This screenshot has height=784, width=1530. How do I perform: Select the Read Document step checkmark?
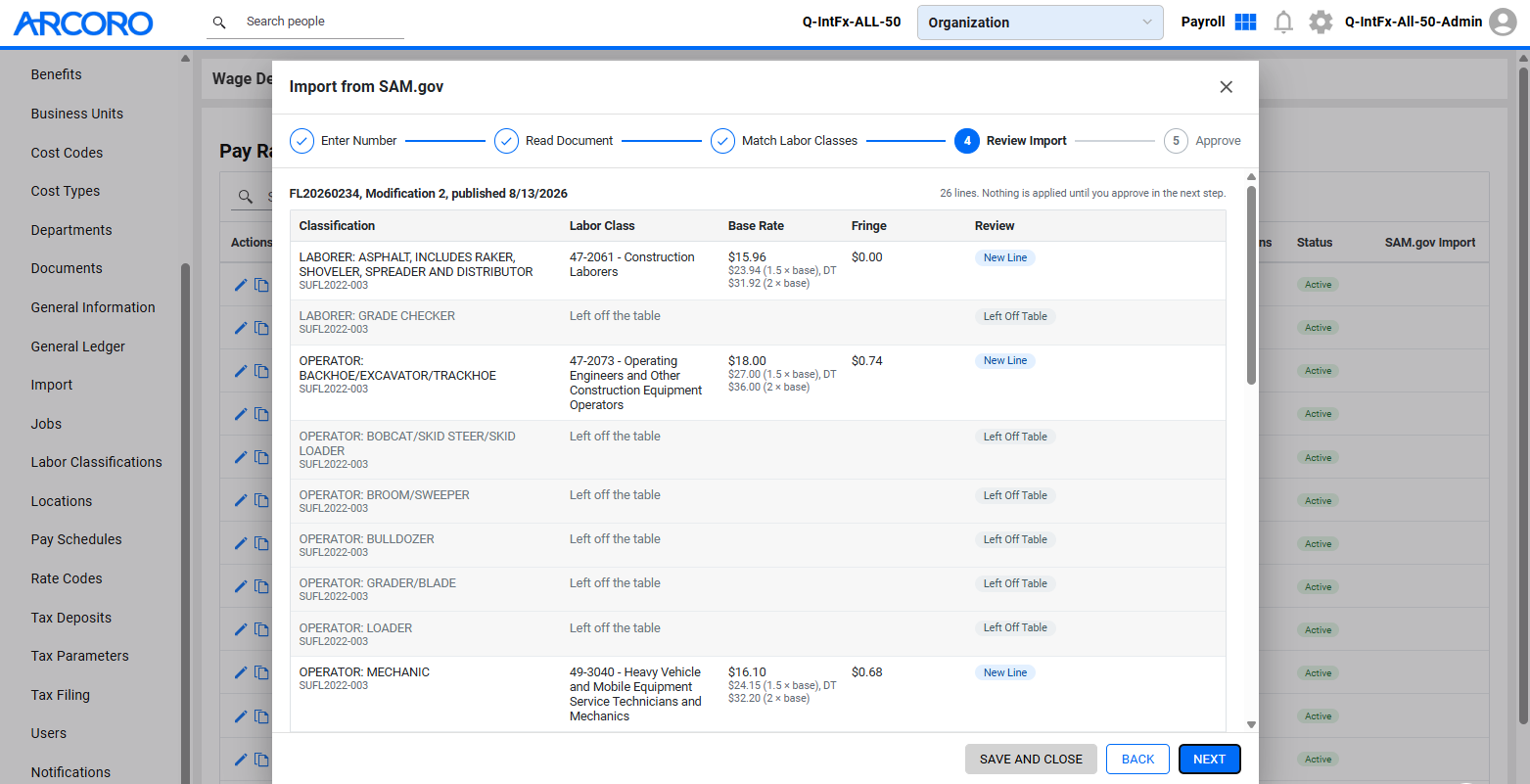coord(506,141)
